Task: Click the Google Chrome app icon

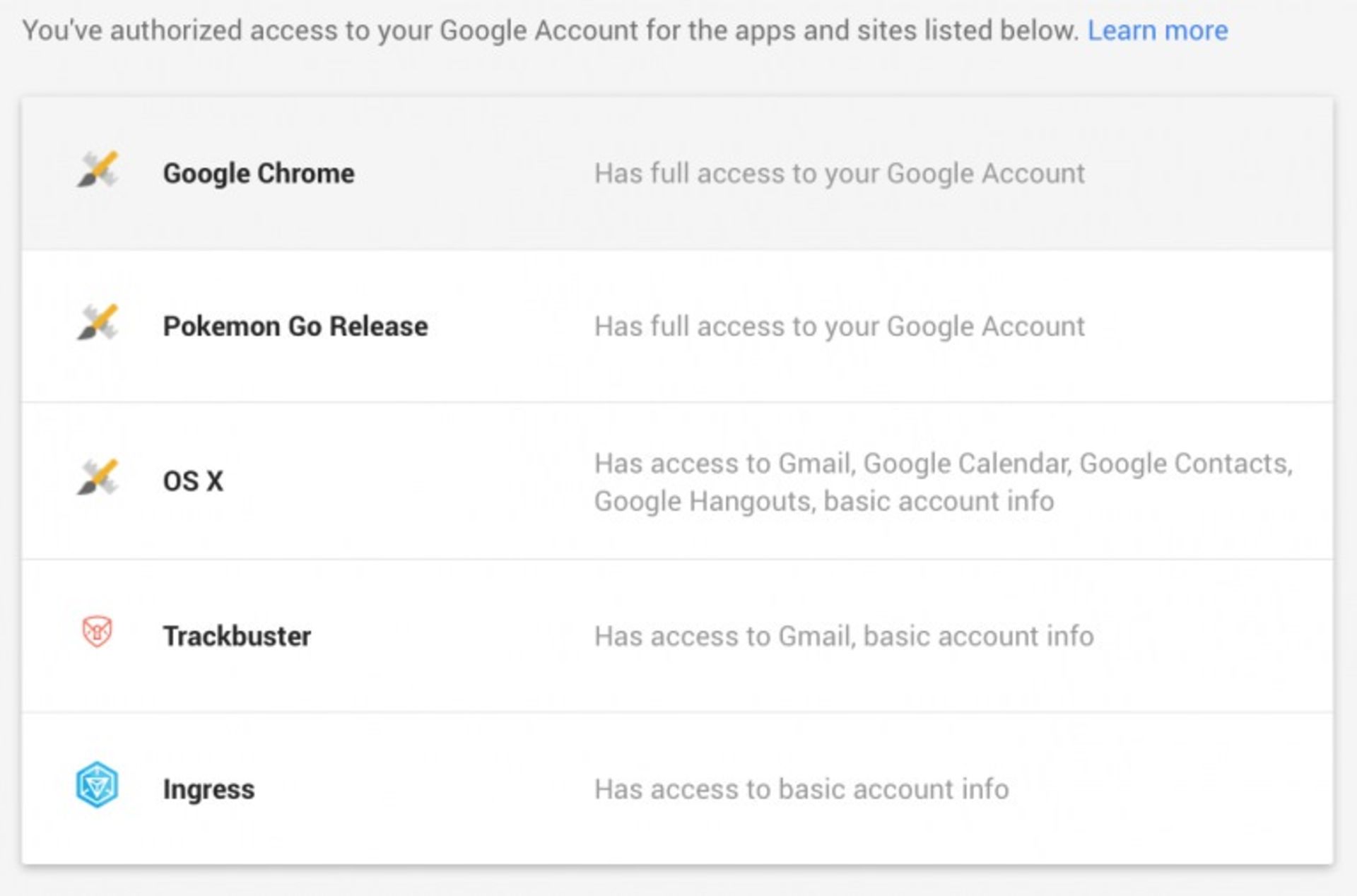Action: pos(98,170)
